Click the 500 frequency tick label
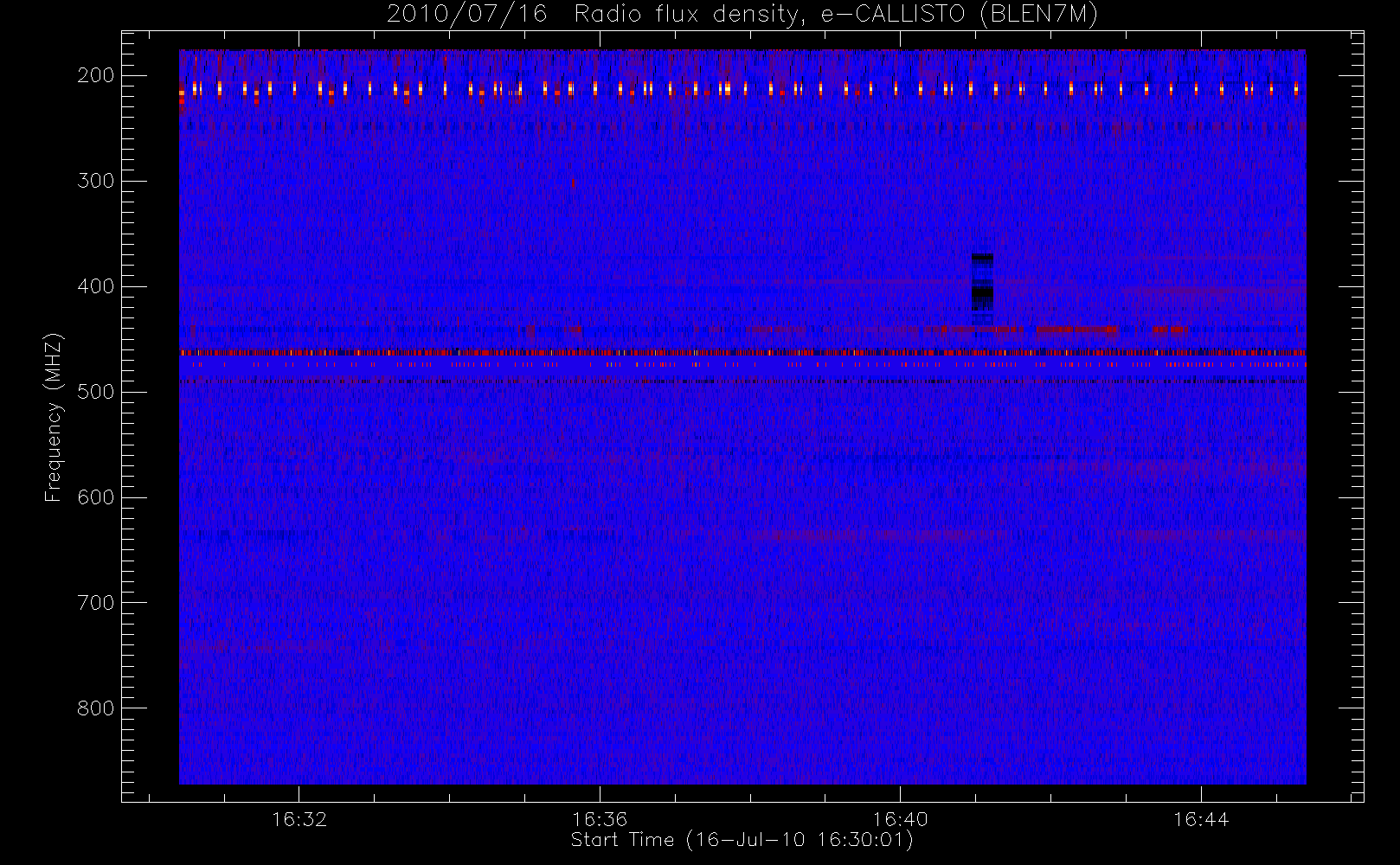The image size is (1400, 865). pyautogui.click(x=96, y=392)
